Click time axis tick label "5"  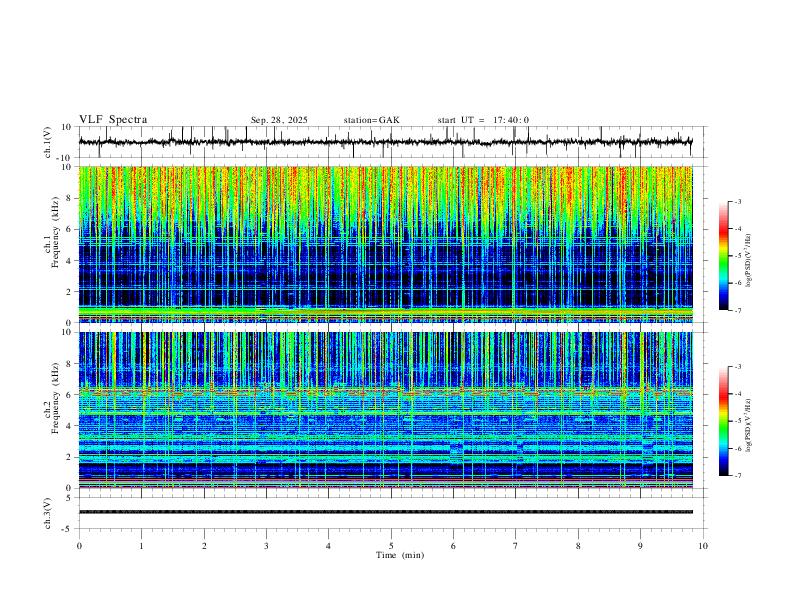click(391, 546)
